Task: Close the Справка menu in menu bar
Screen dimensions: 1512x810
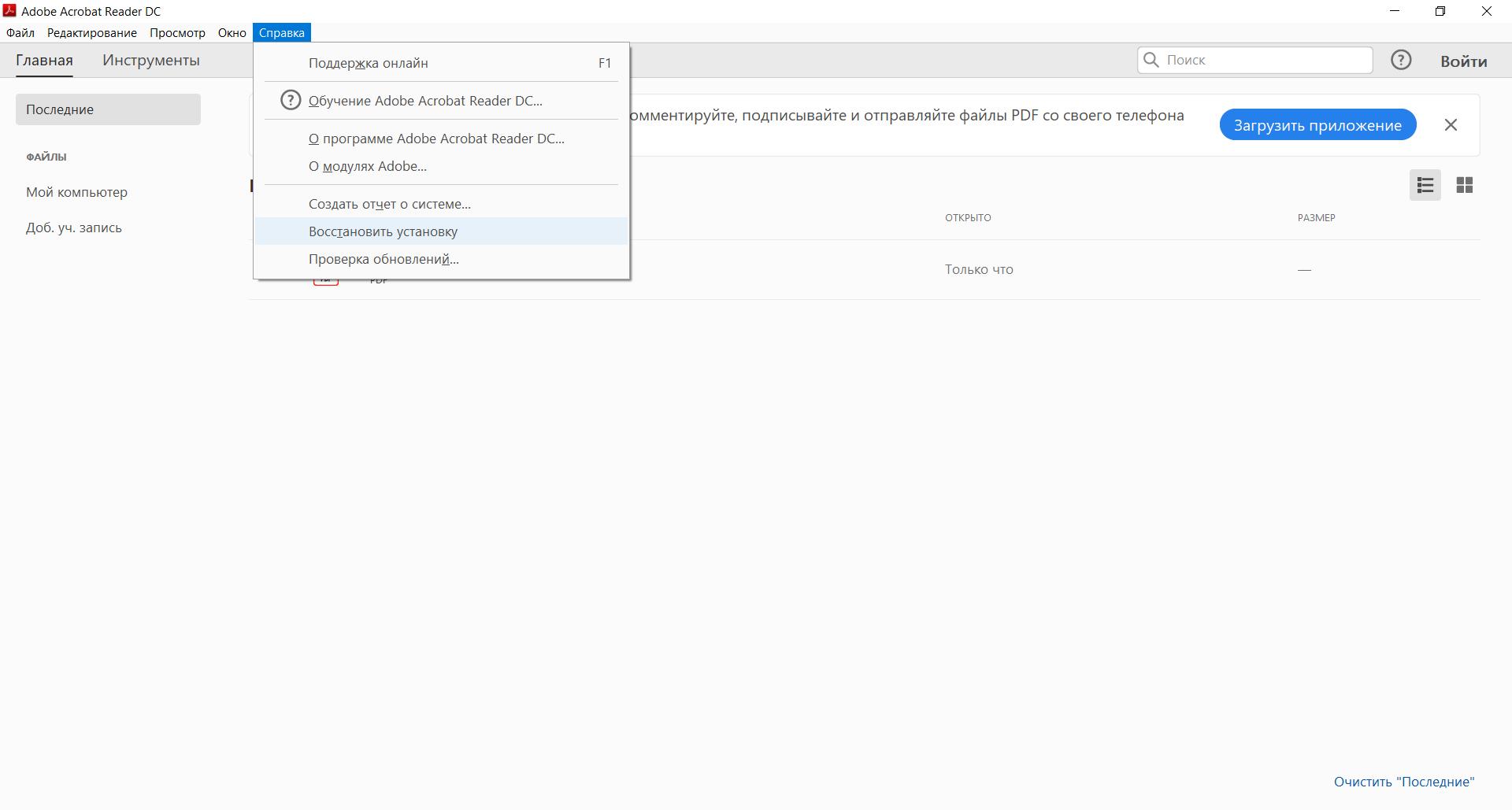Action: pos(282,33)
